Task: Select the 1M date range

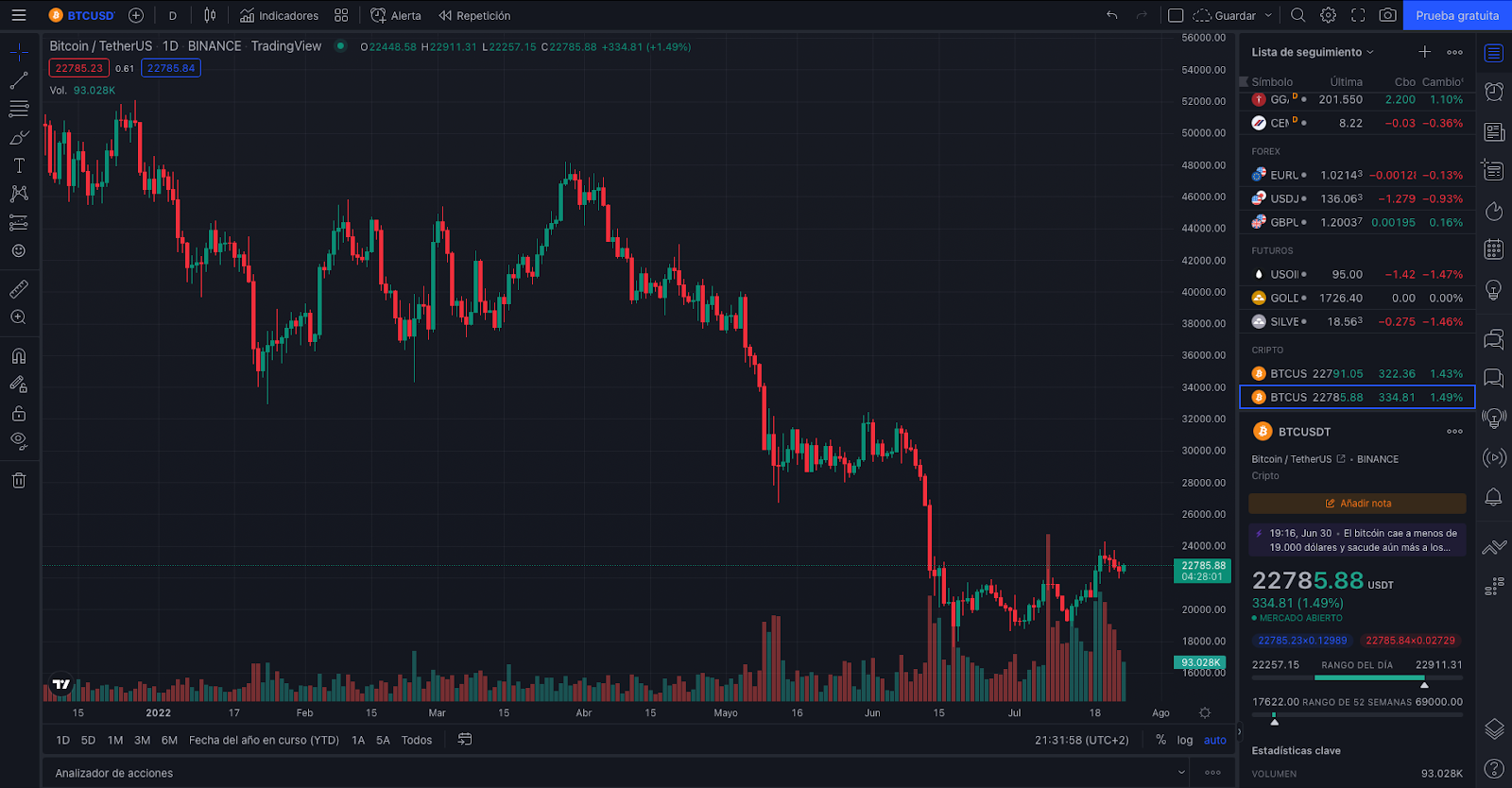Action: [x=115, y=740]
